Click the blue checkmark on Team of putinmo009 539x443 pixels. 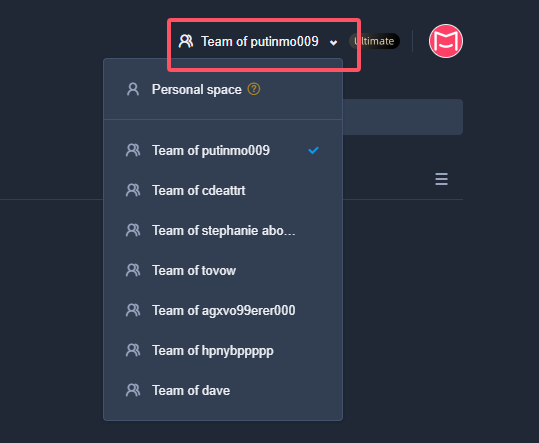click(313, 150)
